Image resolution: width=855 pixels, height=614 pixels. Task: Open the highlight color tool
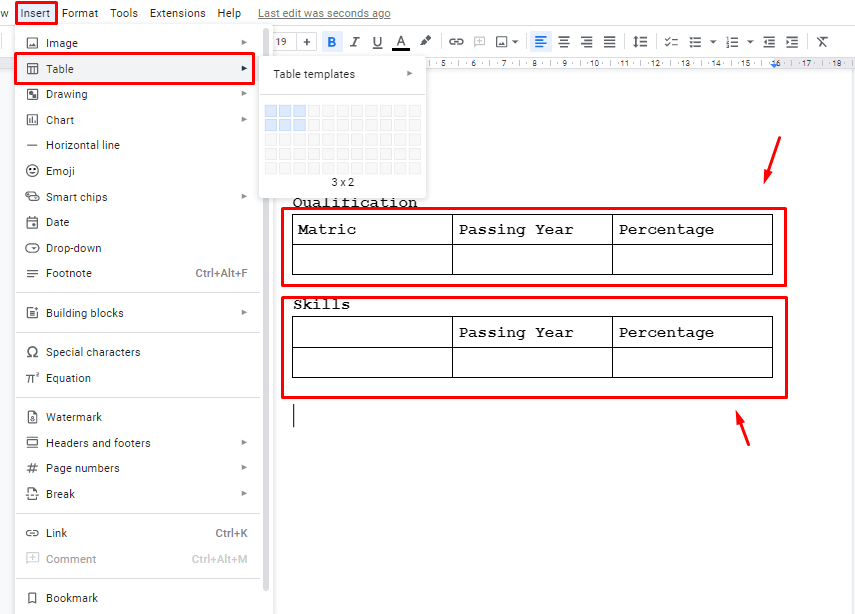(425, 41)
